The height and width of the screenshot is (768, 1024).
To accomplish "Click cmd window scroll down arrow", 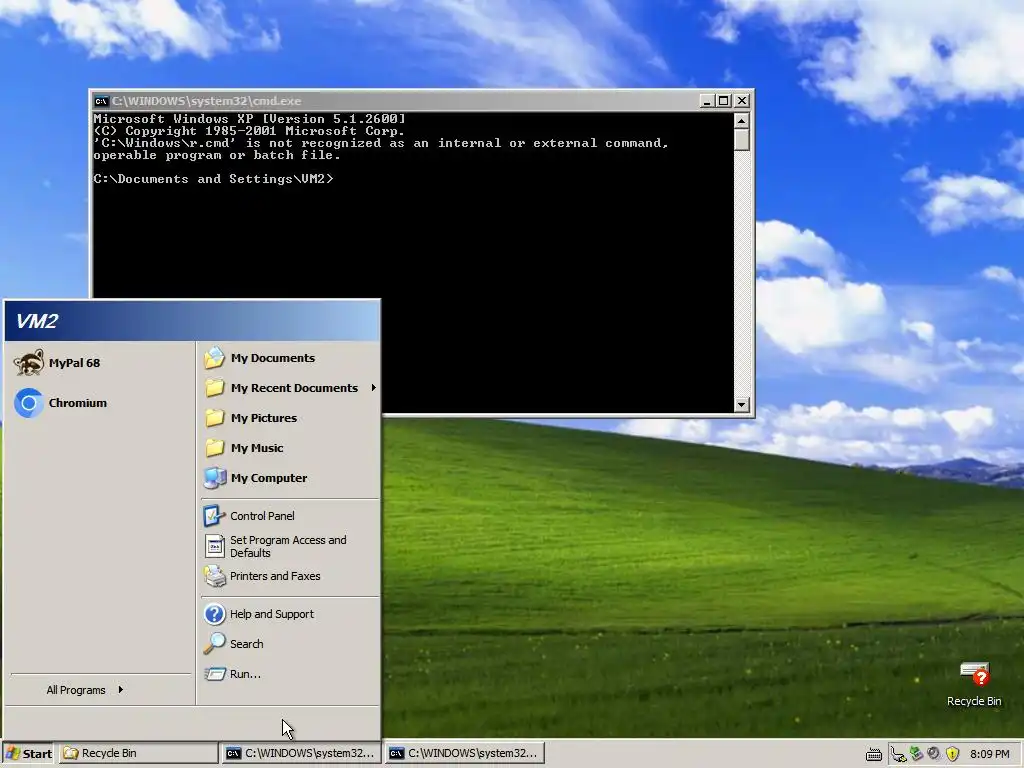I will click(741, 405).
